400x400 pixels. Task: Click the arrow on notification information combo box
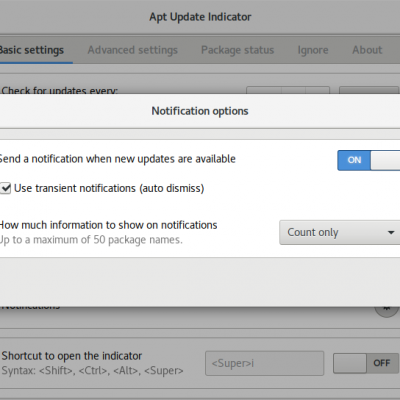[391, 232]
